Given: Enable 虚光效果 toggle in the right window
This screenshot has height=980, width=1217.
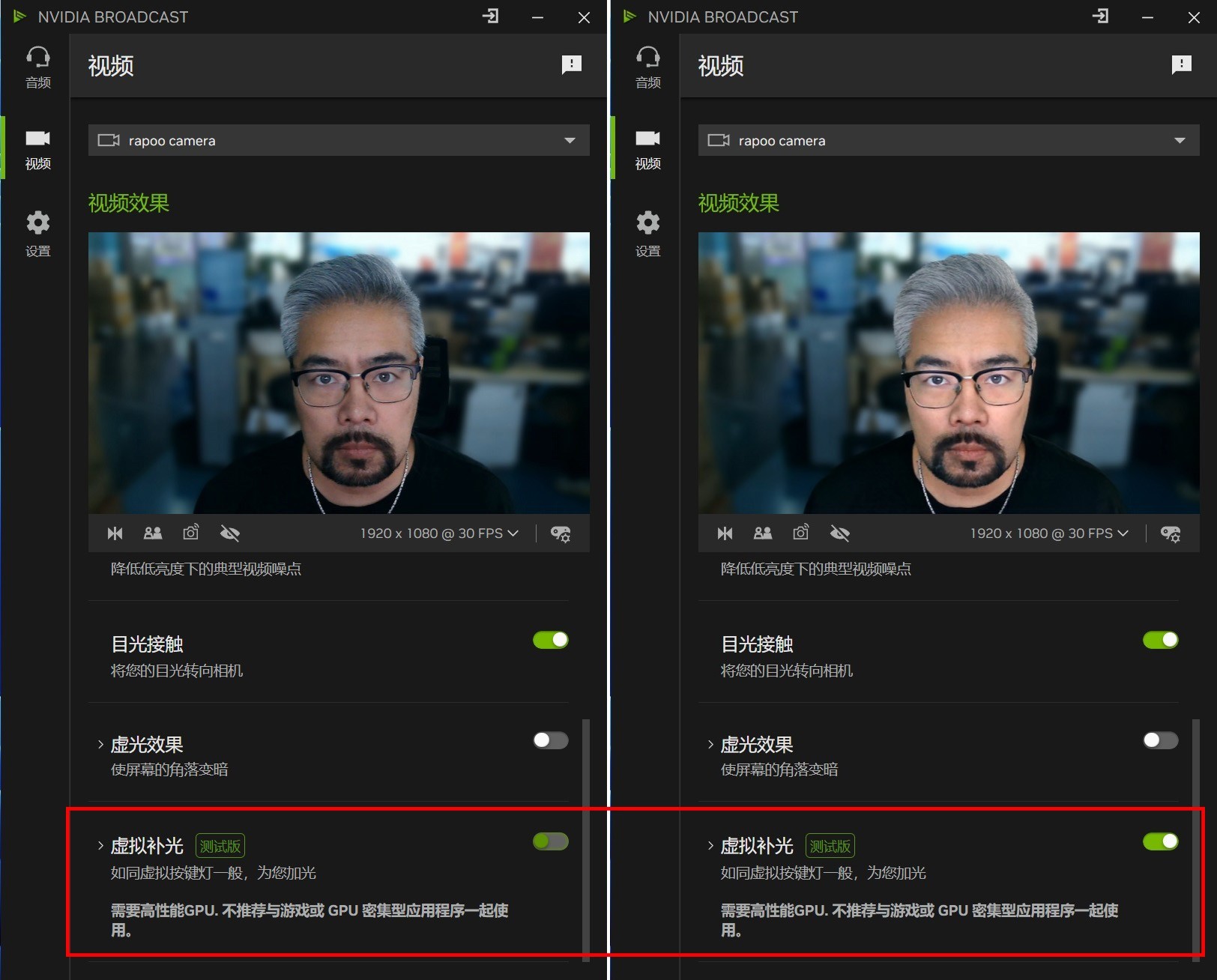Looking at the screenshot, I should (1160, 740).
